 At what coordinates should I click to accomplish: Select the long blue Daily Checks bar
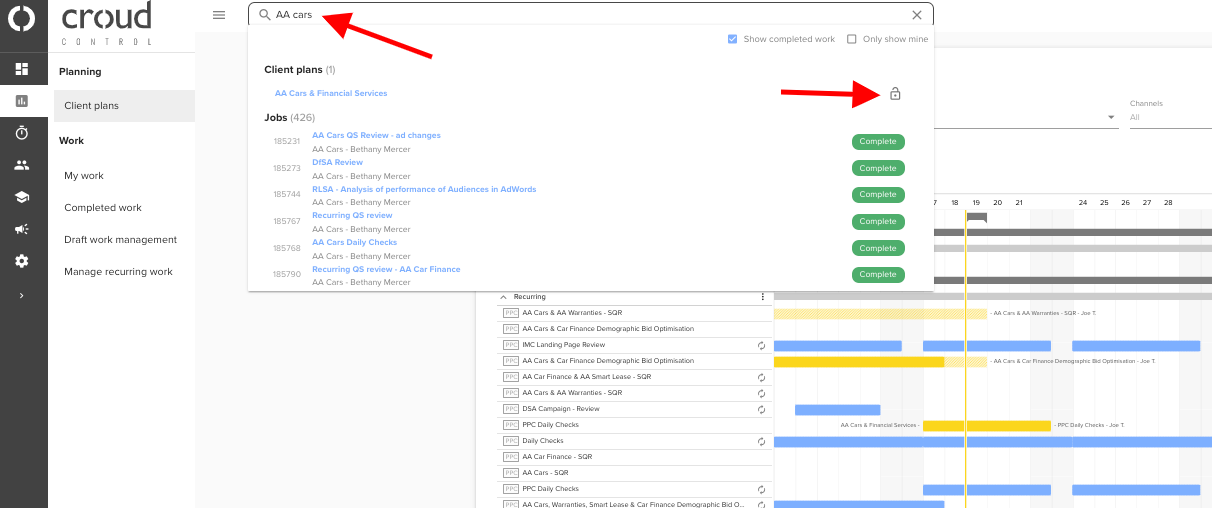(x=993, y=441)
